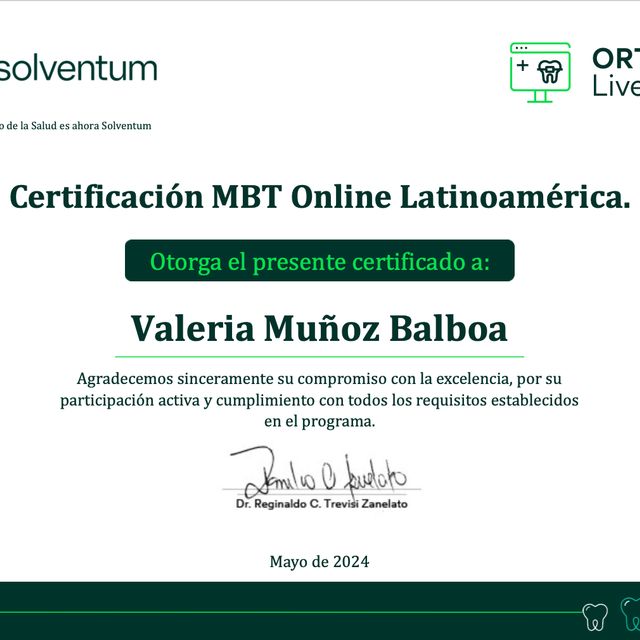Select the name 'Valeria Muñoz Balboa'
The width and height of the screenshot is (640, 640).
pyautogui.click(x=319, y=329)
